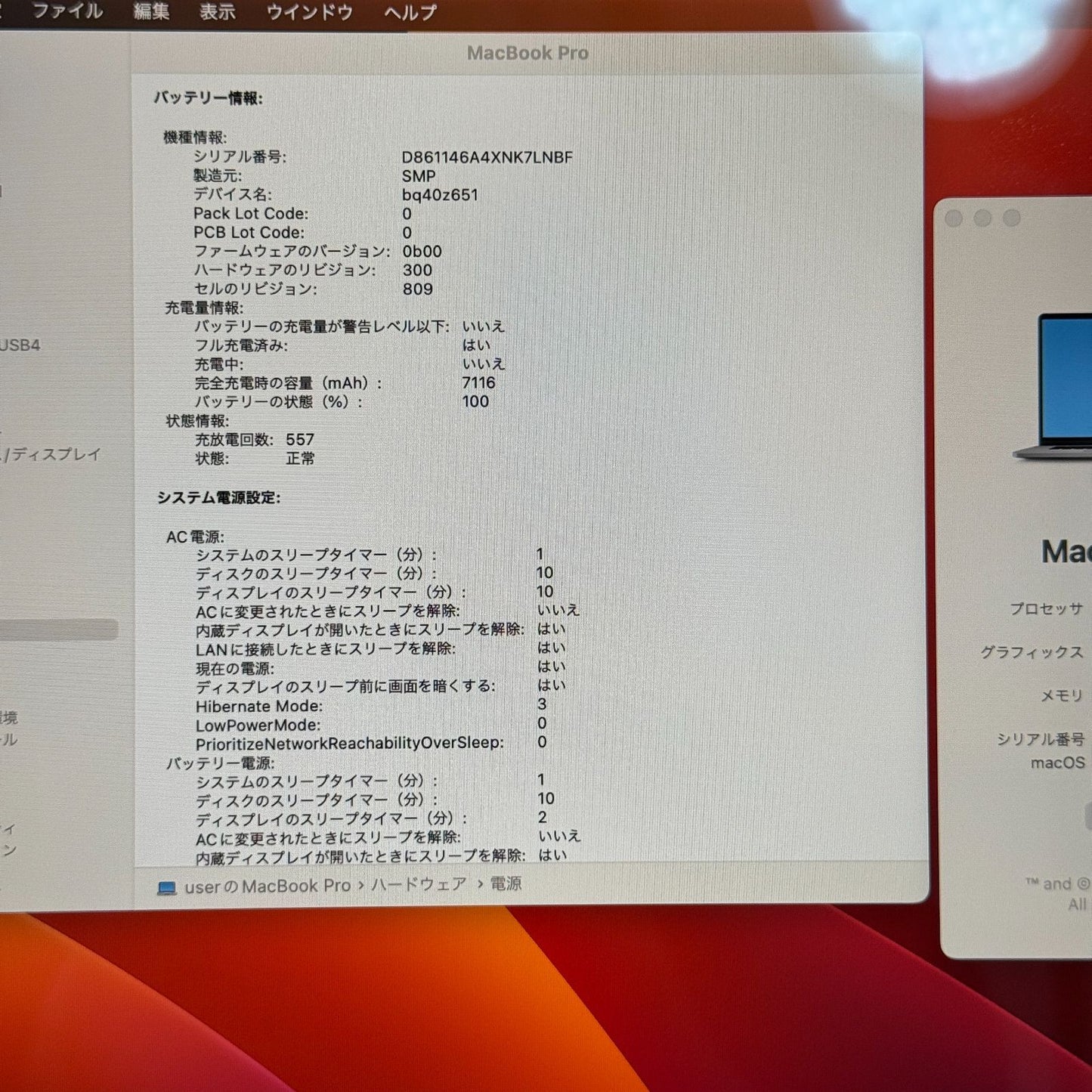Click the full charge capacity value 7116
This screenshot has height=1092, width=1092.
478,383
